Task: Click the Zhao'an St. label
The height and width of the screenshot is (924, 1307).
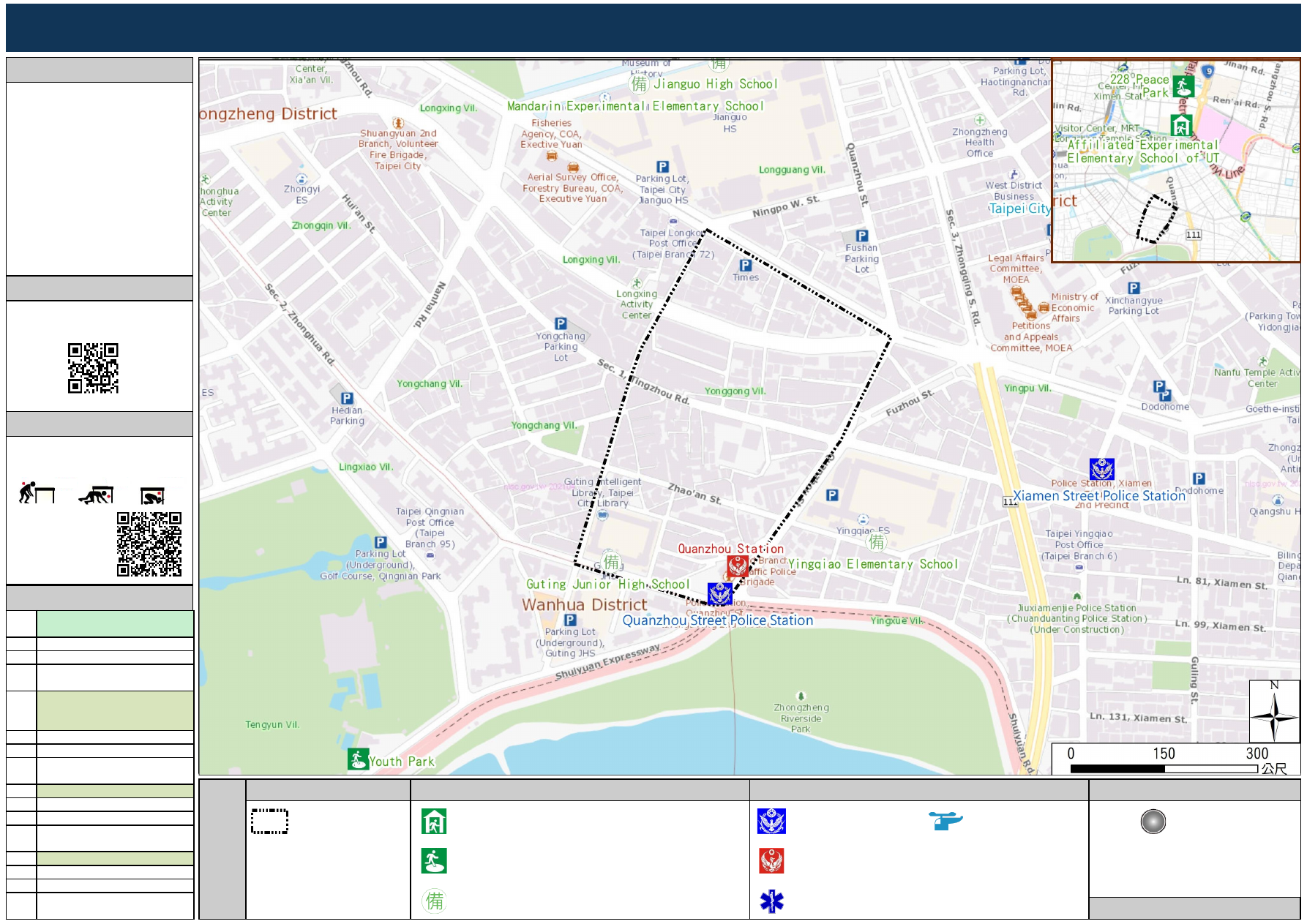Action: (x=695, y=494)
